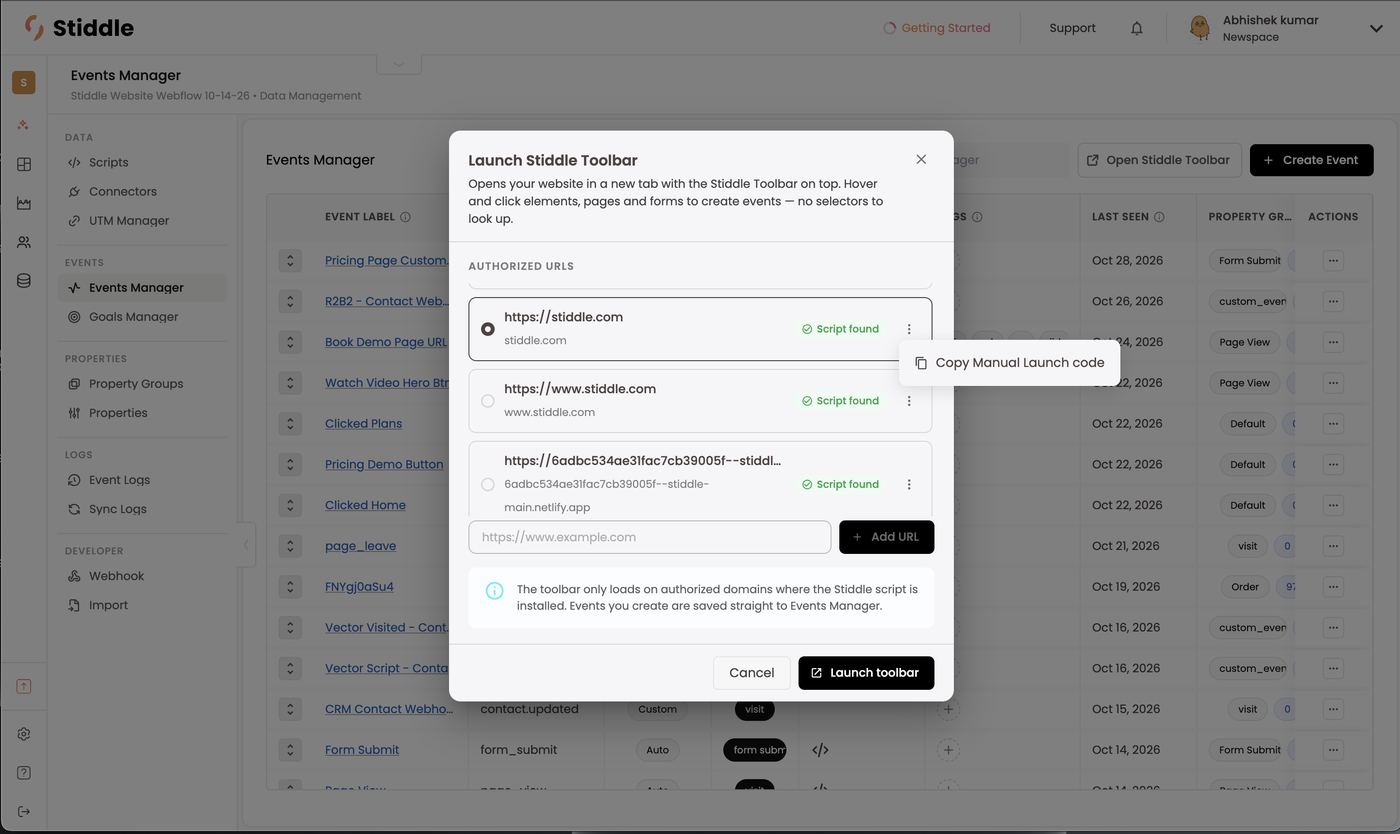
Task: Click the info icon beside LAST SEEN
Action: [1159, 217]
